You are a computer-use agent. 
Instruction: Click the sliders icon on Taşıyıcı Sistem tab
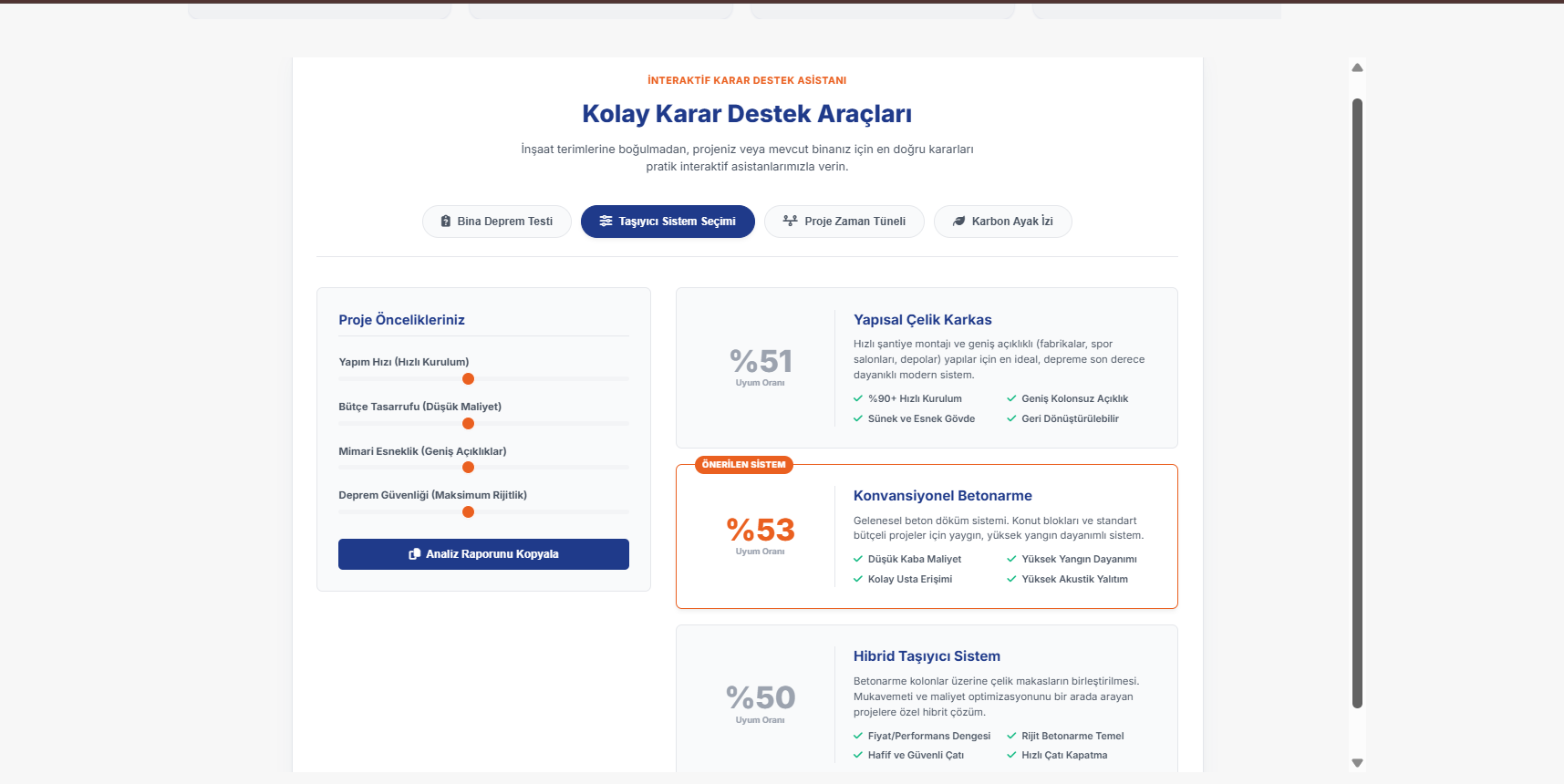click(x=606, y=222)
